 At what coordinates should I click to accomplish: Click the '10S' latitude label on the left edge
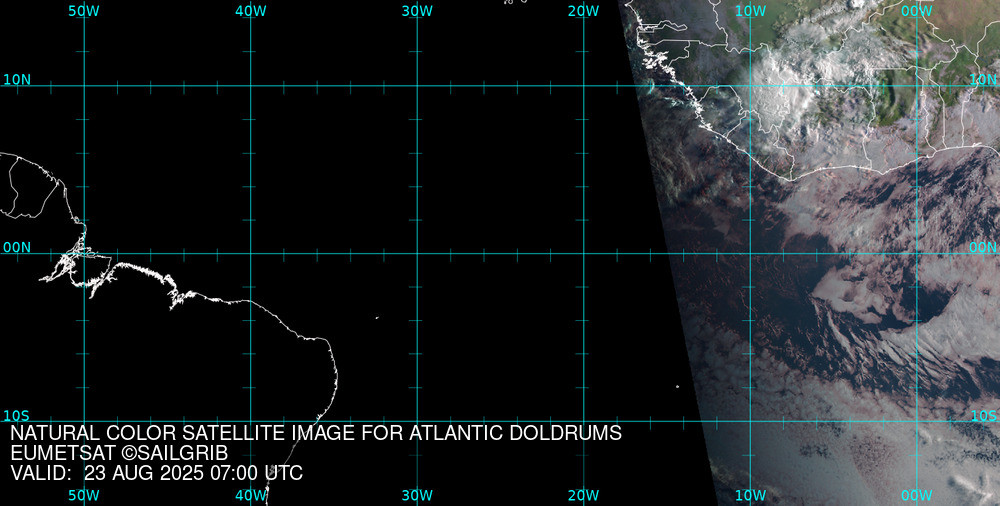click(17, 416)
